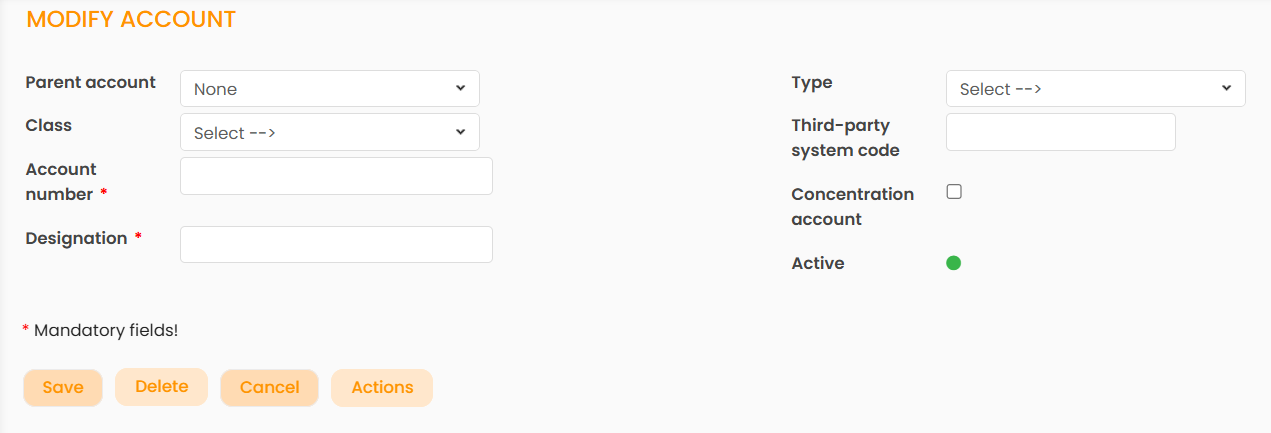Click the Mandatory fields note
The image size is (1271, 433).
coord(105,330)
